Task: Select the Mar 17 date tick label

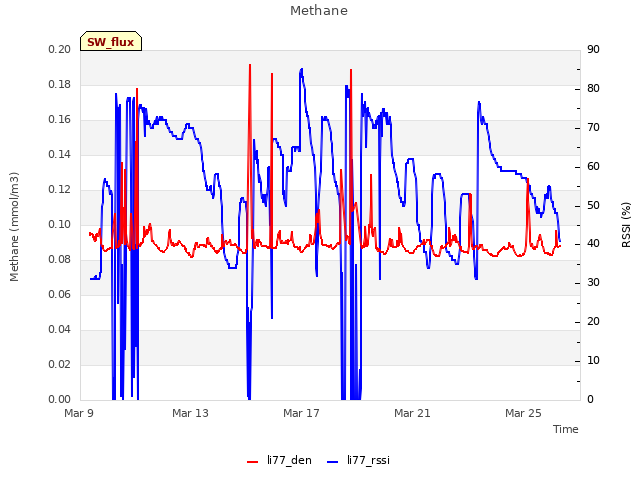Action: tap(301, 413)
